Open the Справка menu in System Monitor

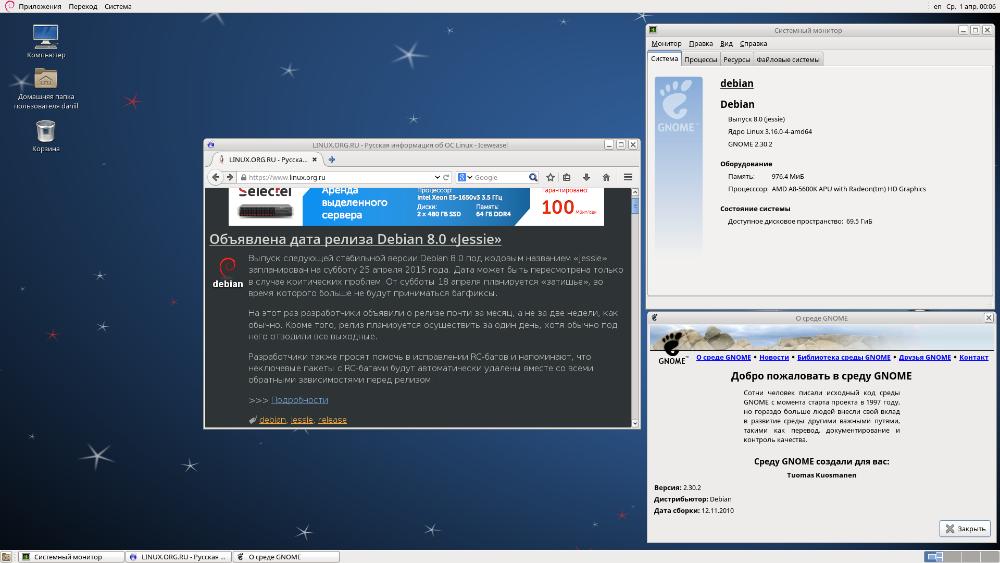click(x=753, y=43)
